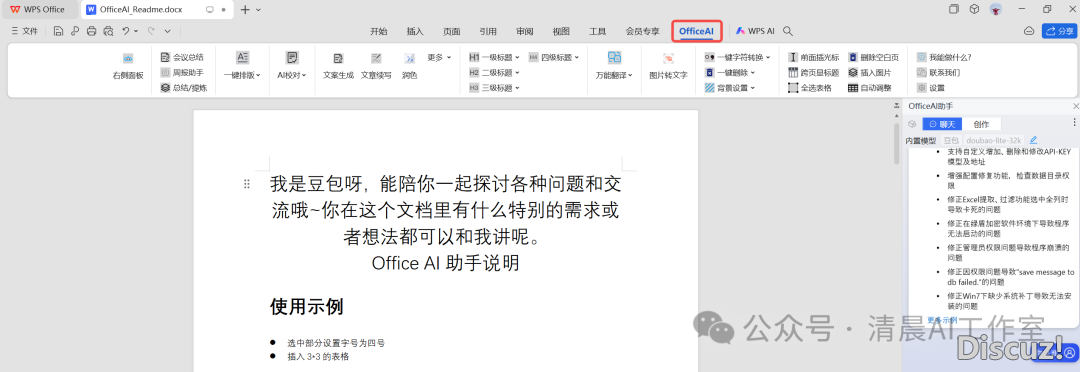Screen dimensions: 1080x372
Task: Click the edit pencil icon beside doubao-lite-32k
Action: tap(1032, 140)
